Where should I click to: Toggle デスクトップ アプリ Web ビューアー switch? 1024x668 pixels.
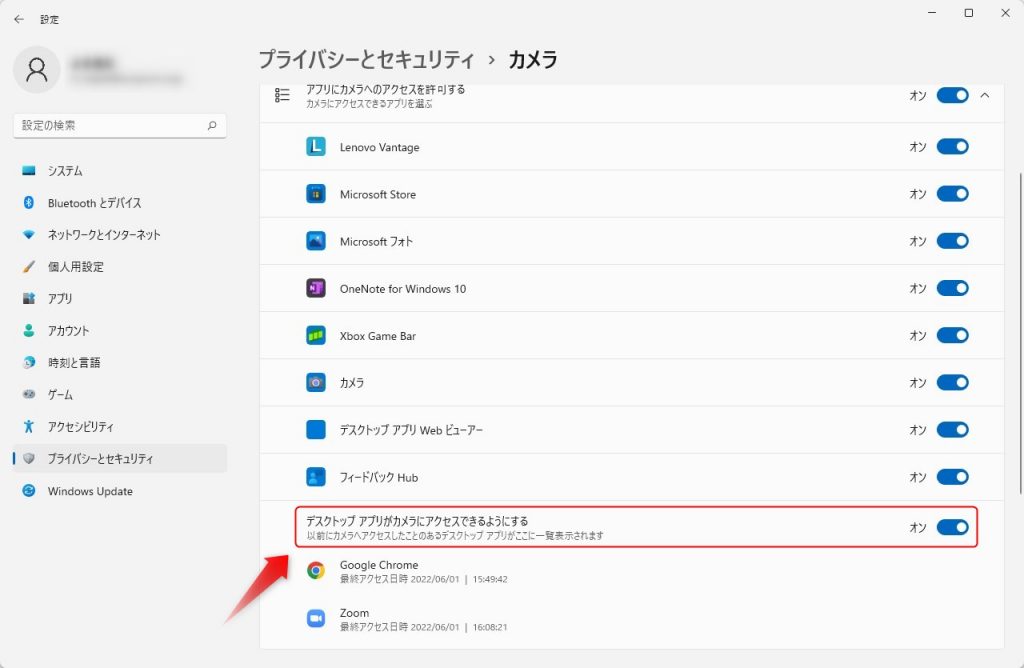point(952,430)
